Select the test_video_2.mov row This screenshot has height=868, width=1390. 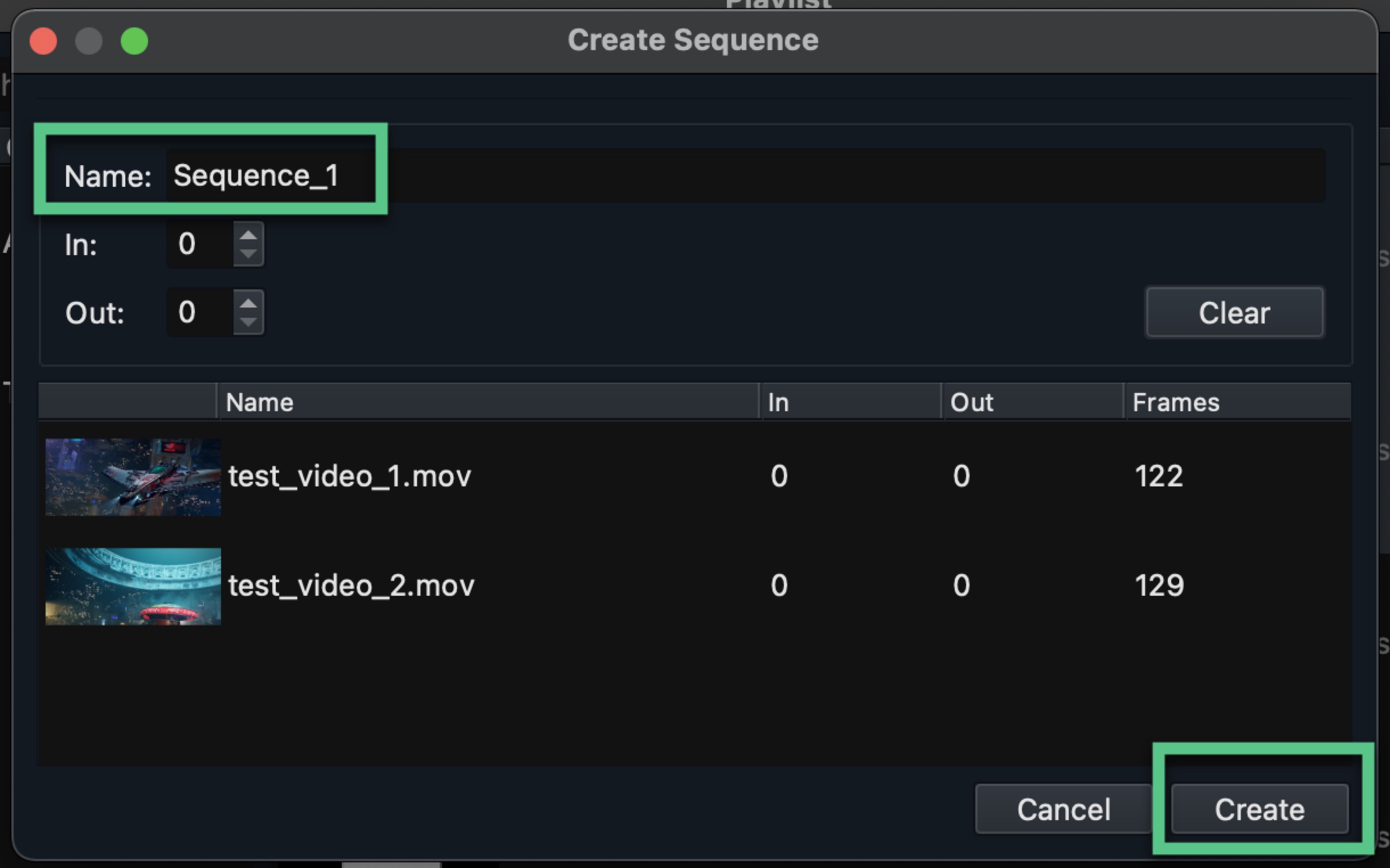click(x=517, y=586)
